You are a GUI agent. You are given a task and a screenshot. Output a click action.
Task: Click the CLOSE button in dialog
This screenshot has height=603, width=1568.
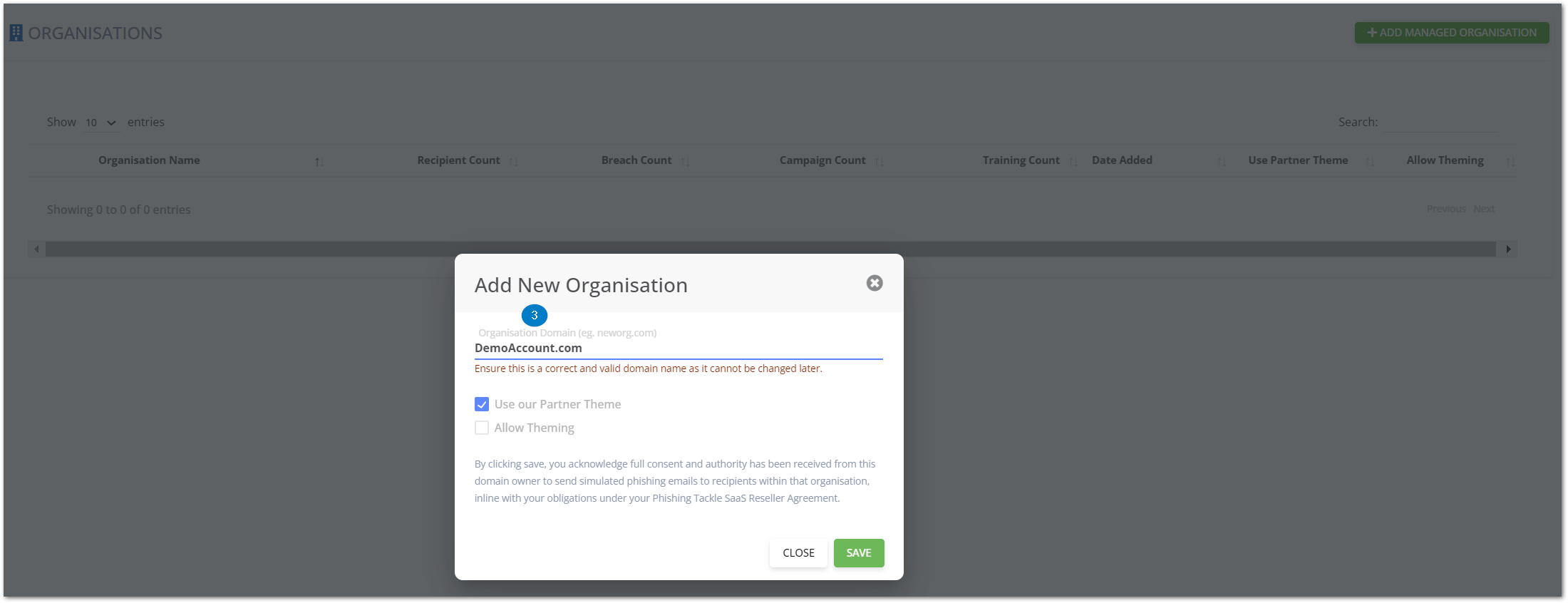click(798, 553)
